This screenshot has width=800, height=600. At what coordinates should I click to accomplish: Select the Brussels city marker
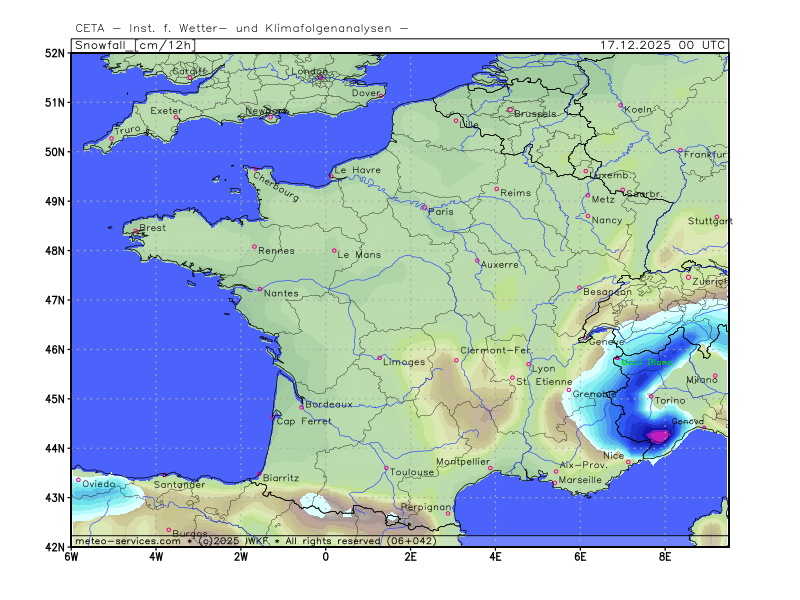click(x=510, y=110)
